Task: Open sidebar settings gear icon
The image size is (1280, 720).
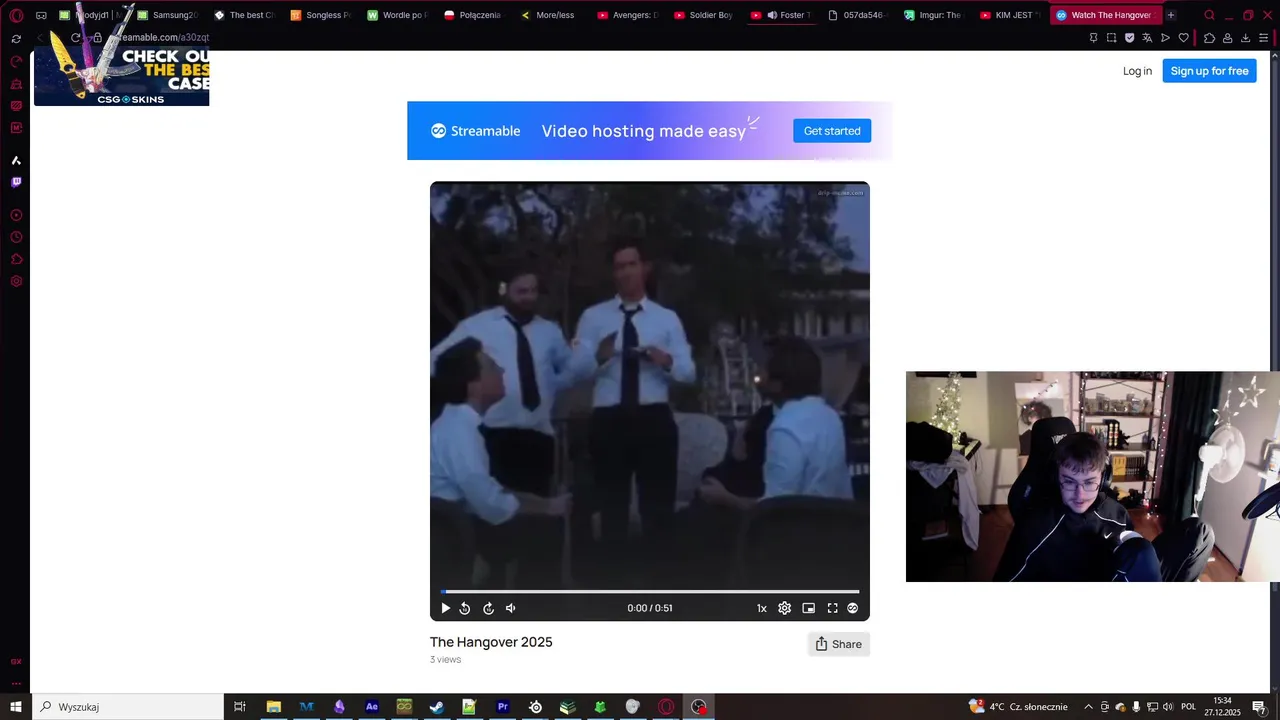Action: coord(16,281)
